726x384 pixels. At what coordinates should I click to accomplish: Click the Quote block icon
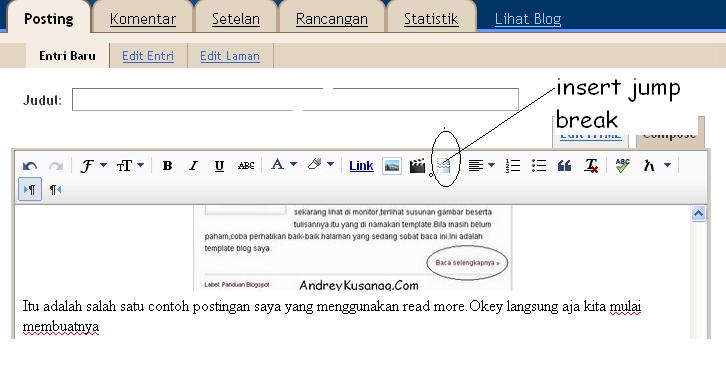point(564,165)
